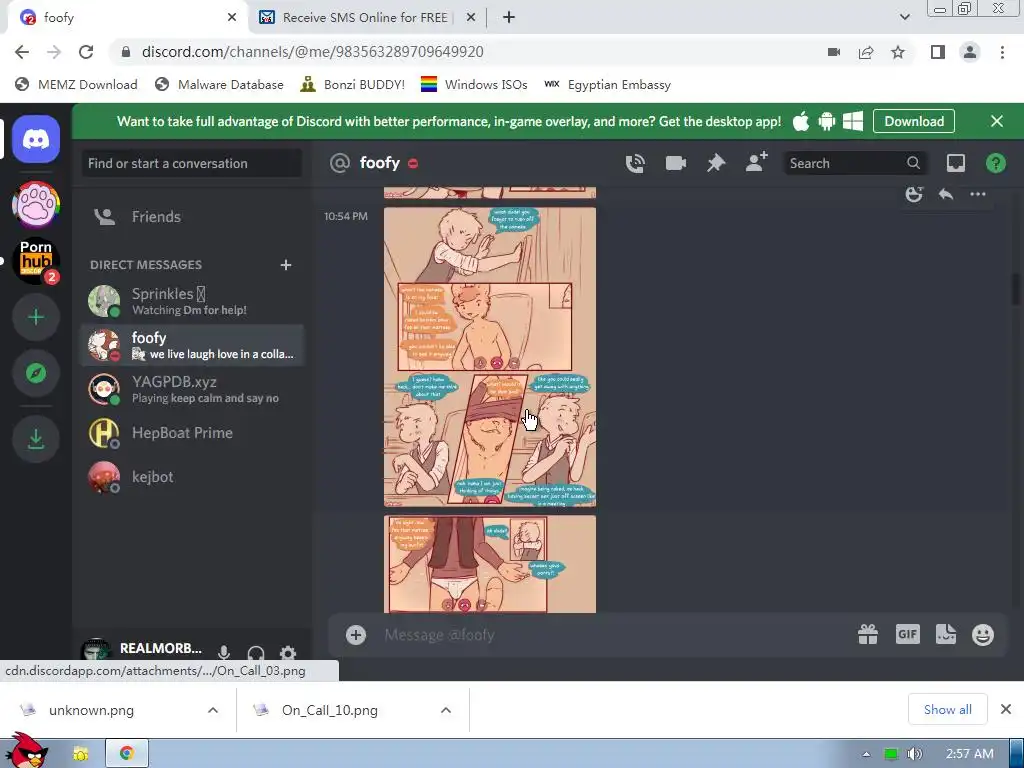1024x768 pixels.
Task: Close the downloads bar
Action: pos(1006,709)
